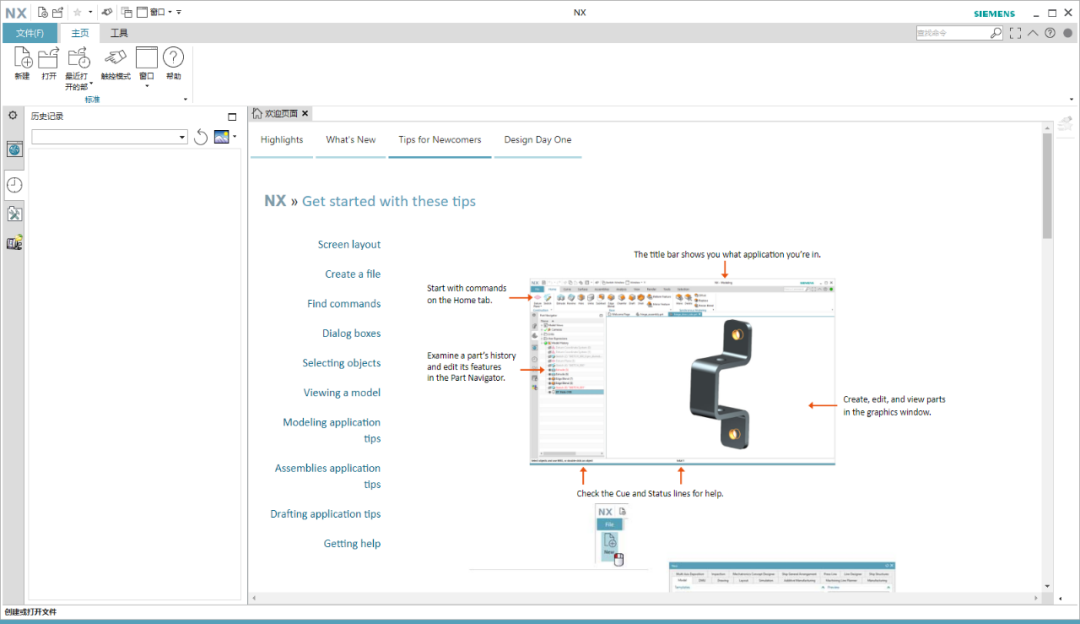Click the command finder search field
The width and height of the screenshot is (1080, 624).
pyautogui.click(x=953, y=33)
